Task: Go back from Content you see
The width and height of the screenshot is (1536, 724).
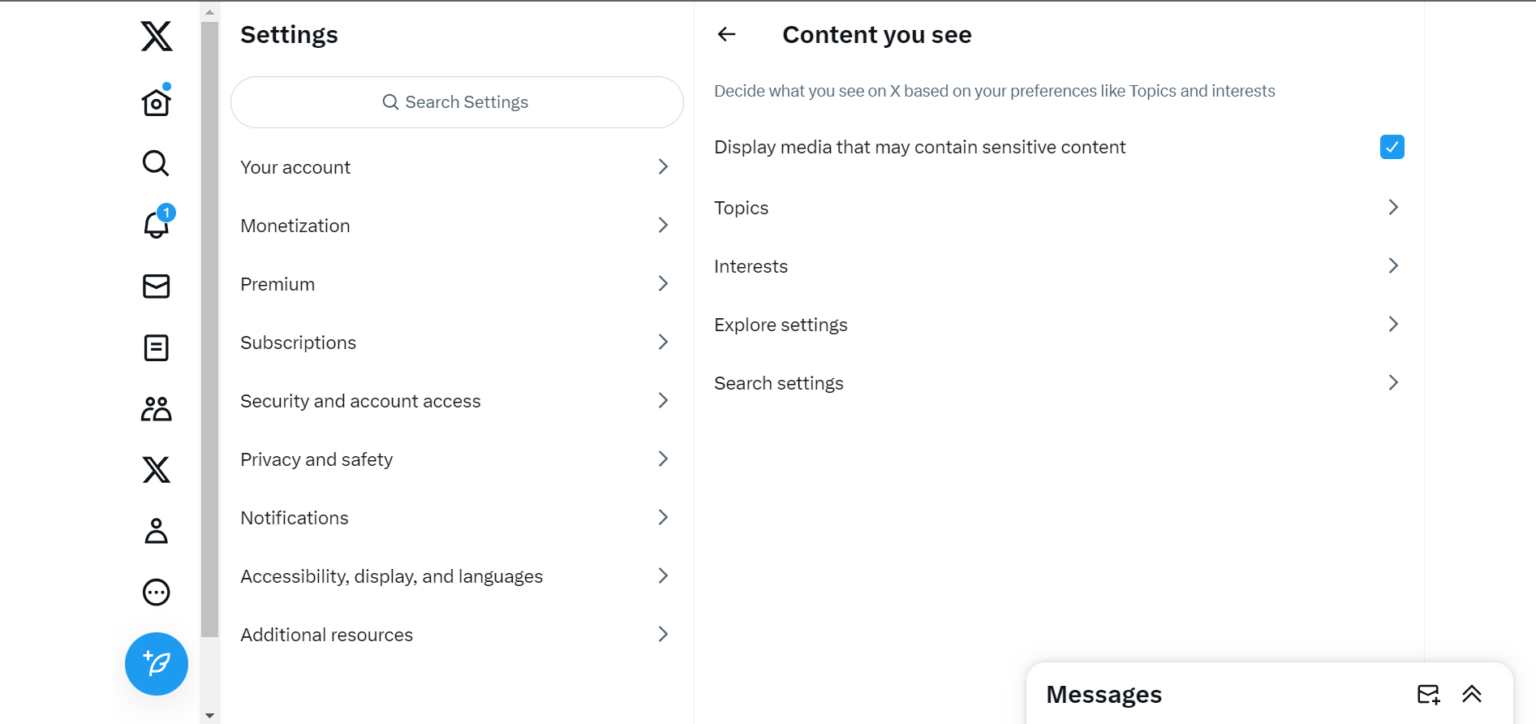Action: pos(726,34)
